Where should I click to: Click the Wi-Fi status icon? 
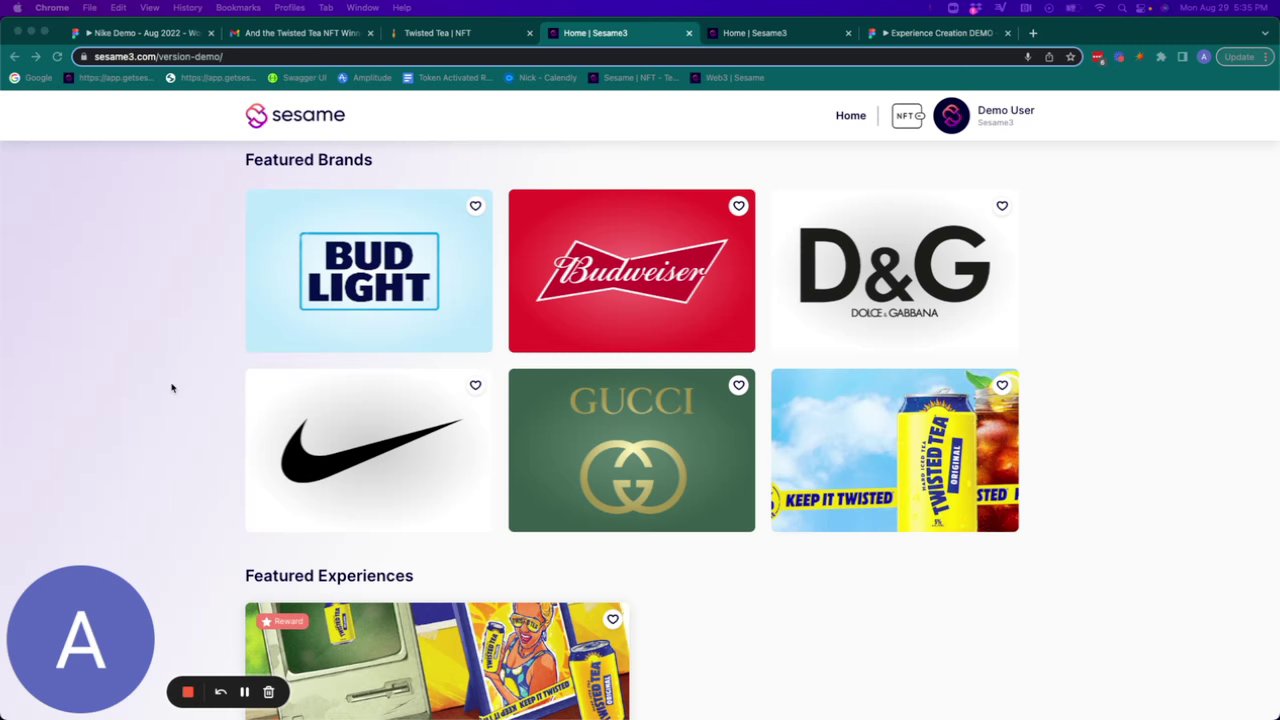click(1100, 8)
